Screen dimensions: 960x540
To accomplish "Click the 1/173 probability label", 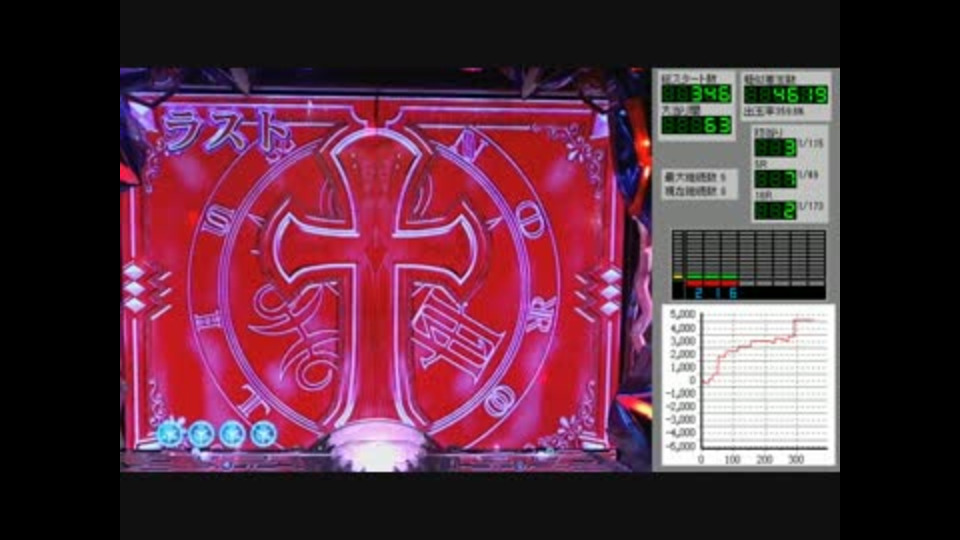I will pos(810,206).
